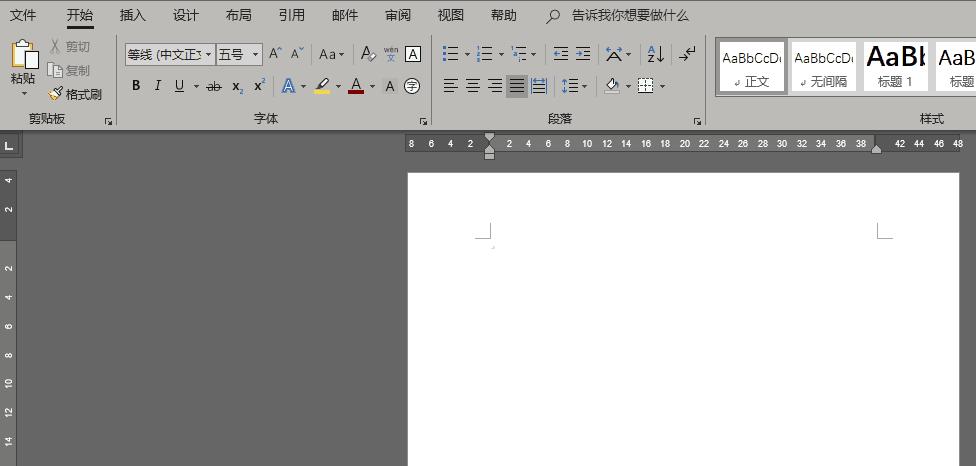Click the clear all formatting eraser icon
The width and height of the screenshot is (976, 466).
(367, 54)
